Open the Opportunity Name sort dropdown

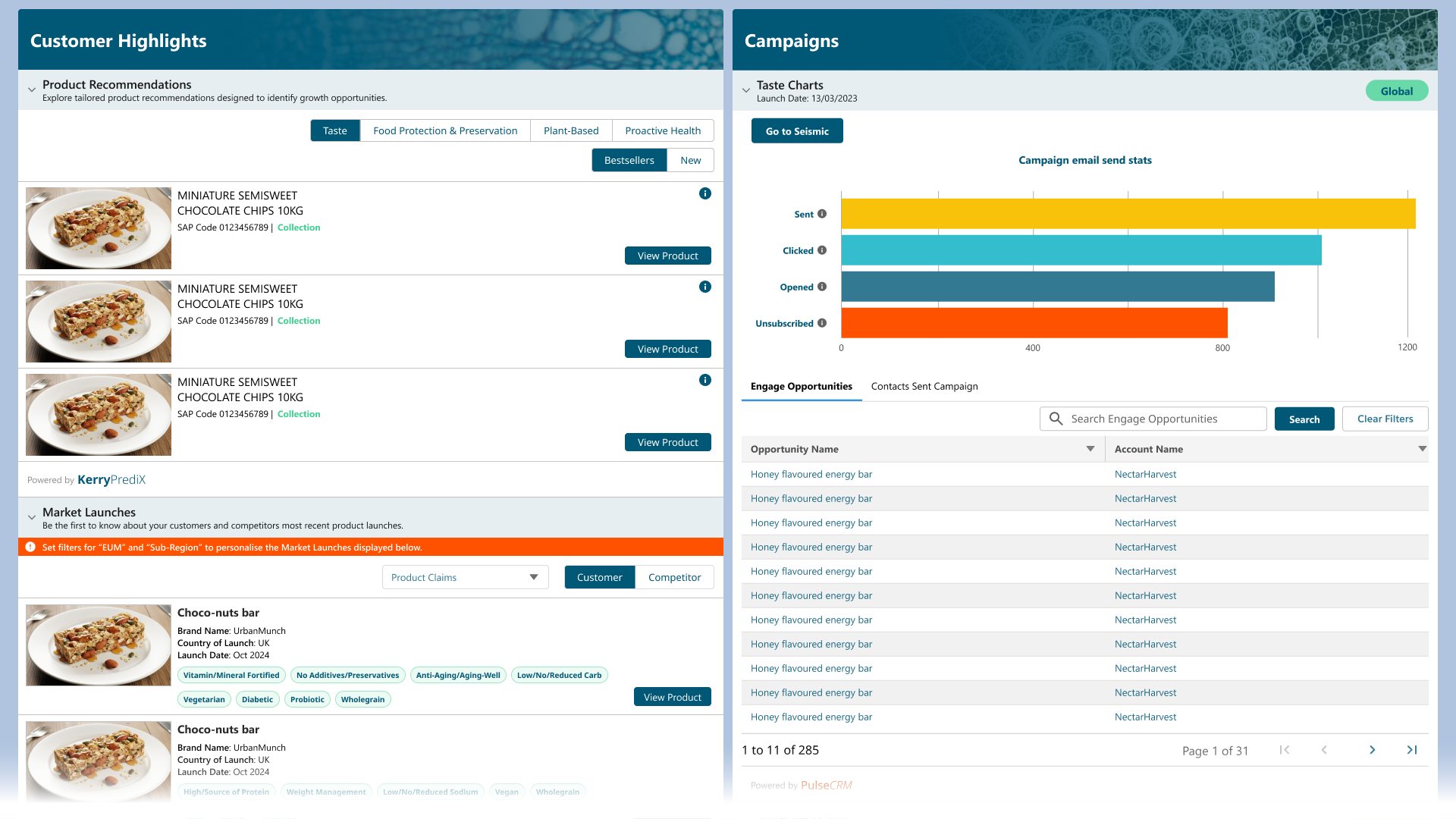click(x=1090, y=448)
